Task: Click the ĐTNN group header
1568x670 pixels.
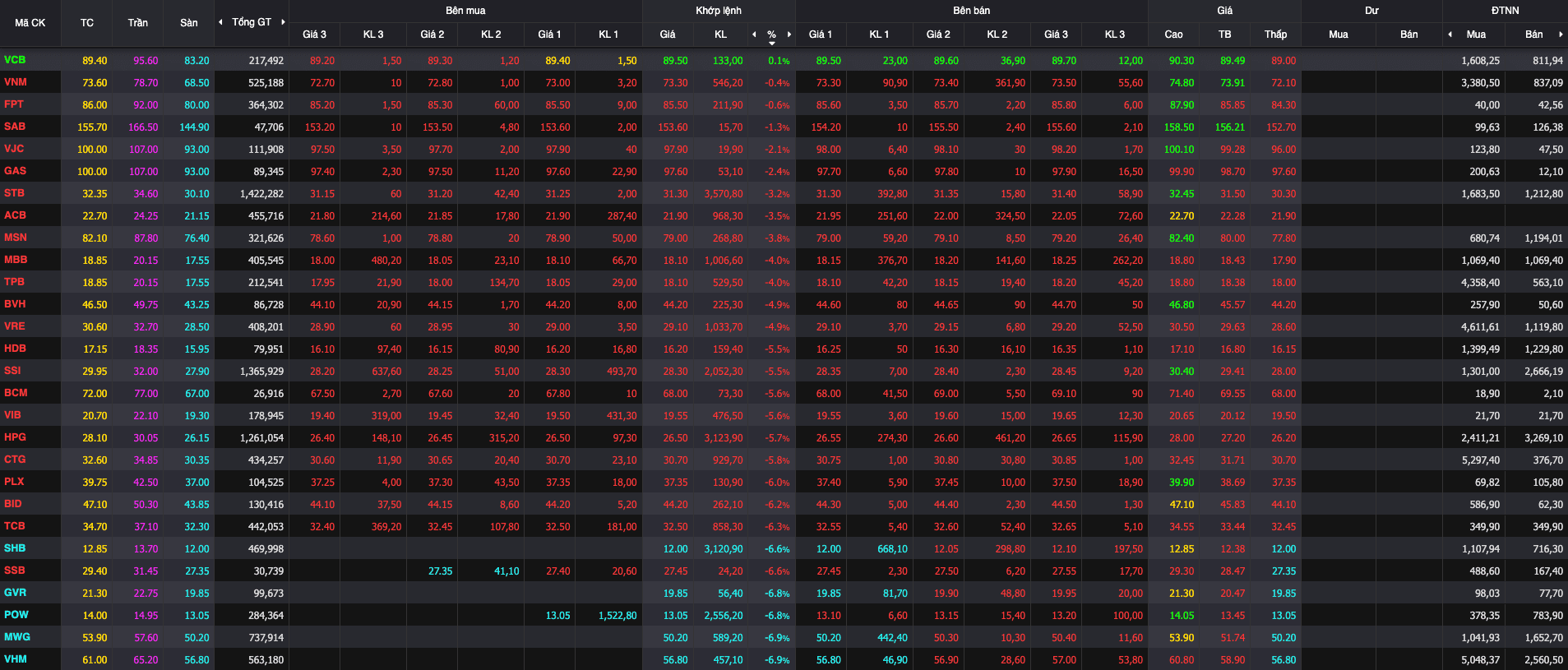Action: point(1506,11)
